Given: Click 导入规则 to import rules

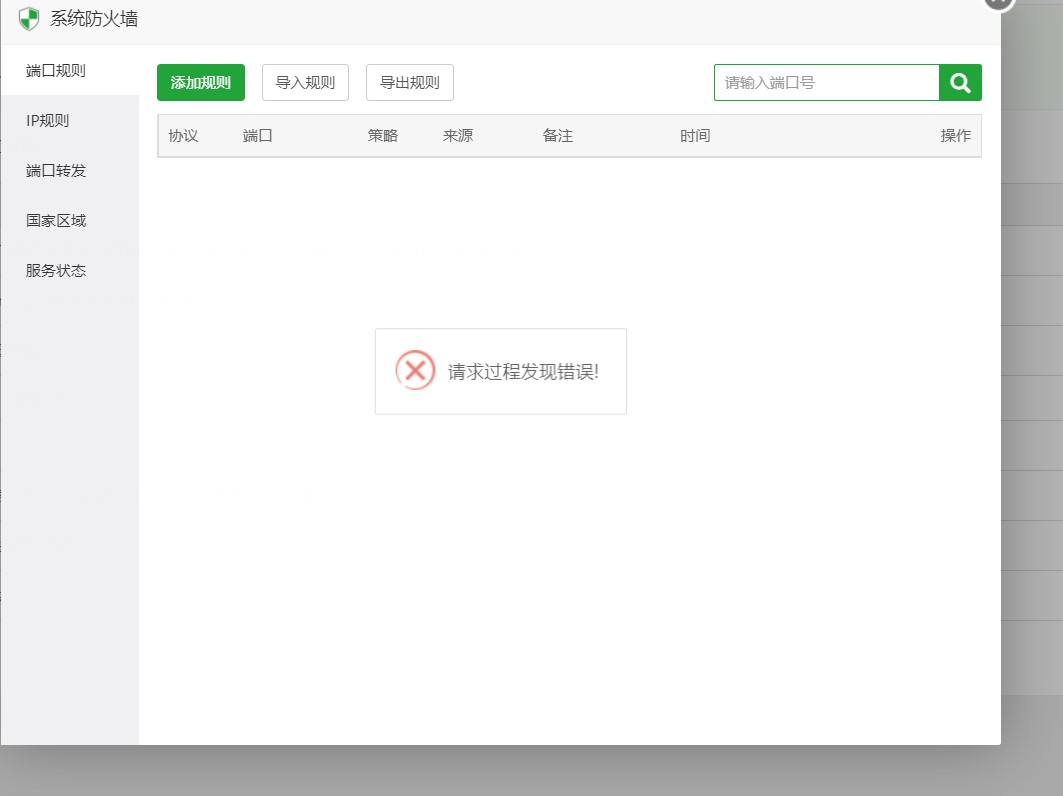Looking at the screenshot, I should (x=305, y=83).
